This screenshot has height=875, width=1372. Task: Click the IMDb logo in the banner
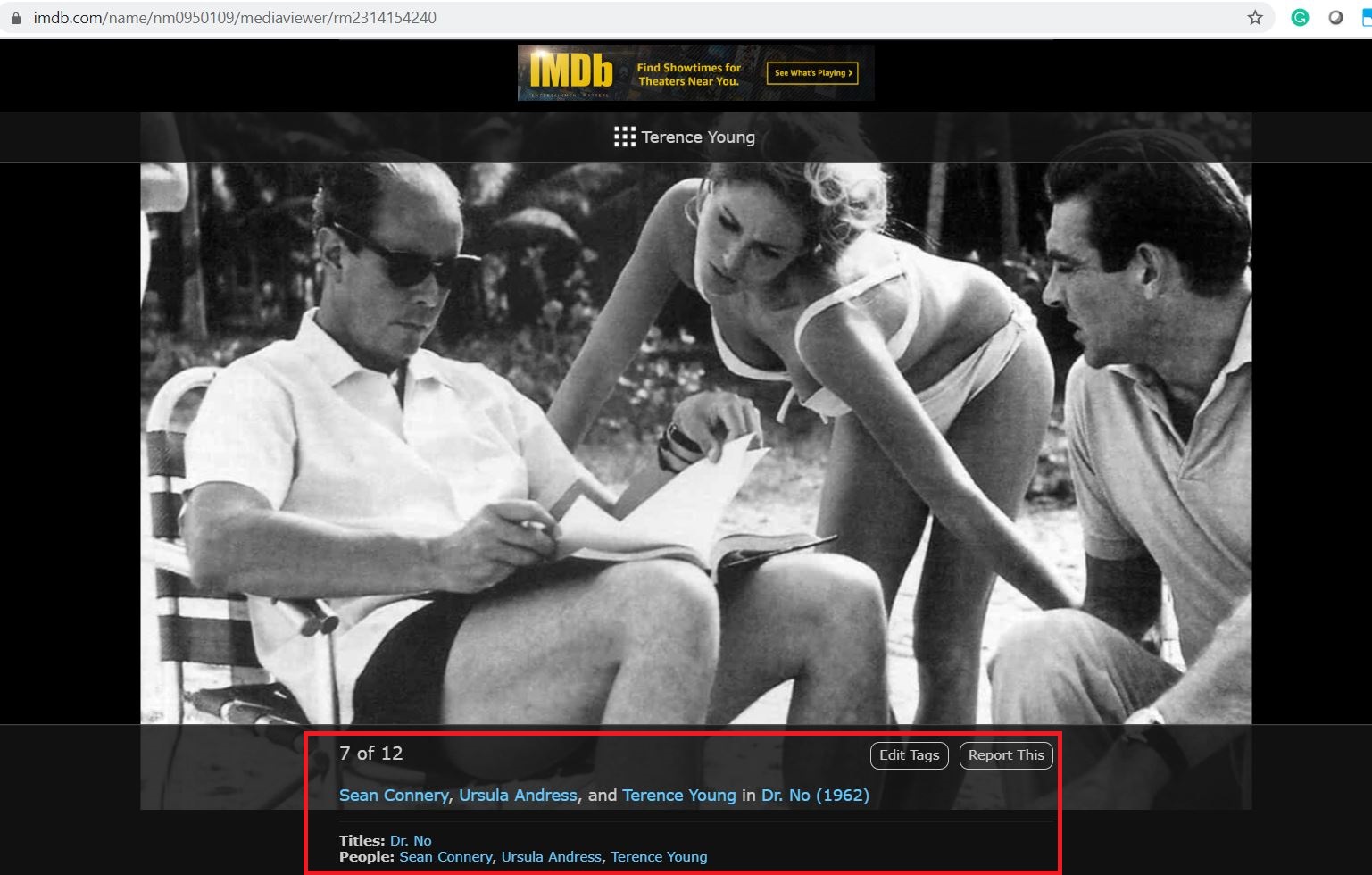coord(570,72)
